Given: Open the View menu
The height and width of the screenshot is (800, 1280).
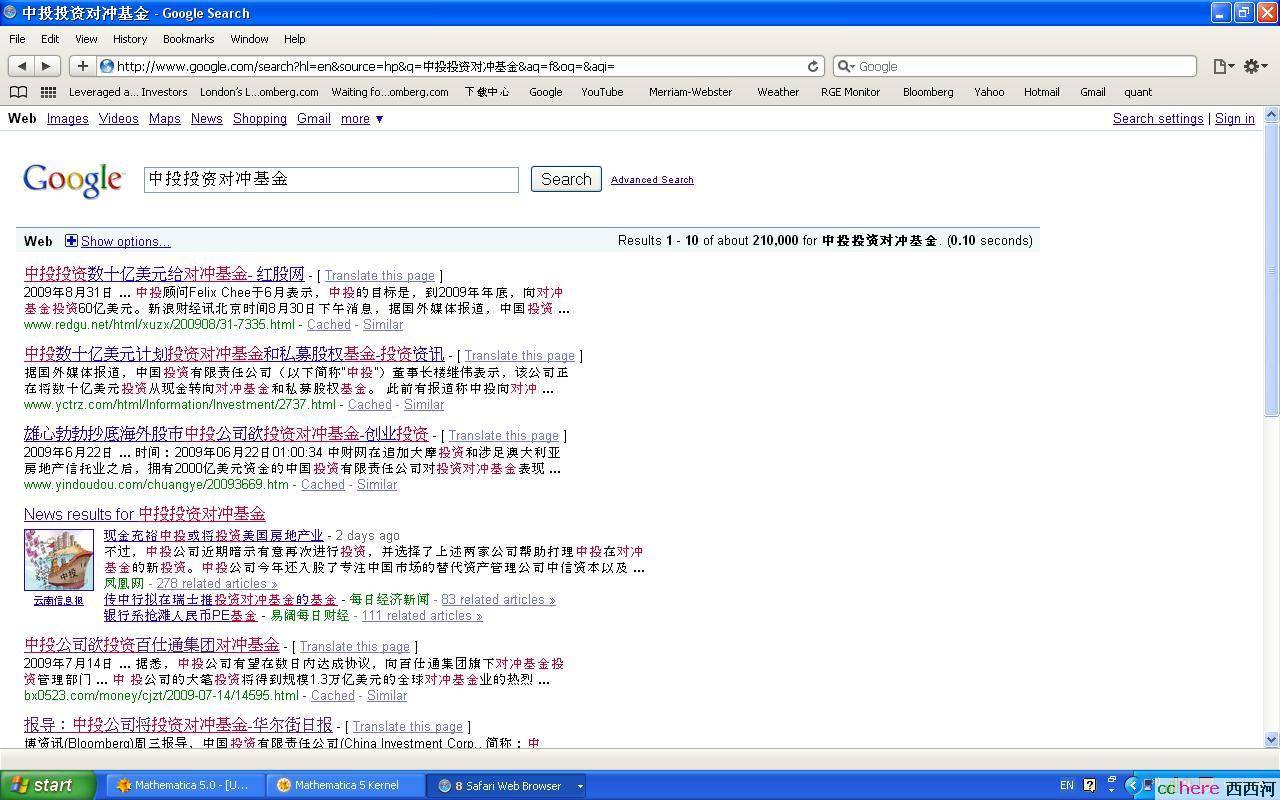Looking at the screenshot, I should pos(86,39).
